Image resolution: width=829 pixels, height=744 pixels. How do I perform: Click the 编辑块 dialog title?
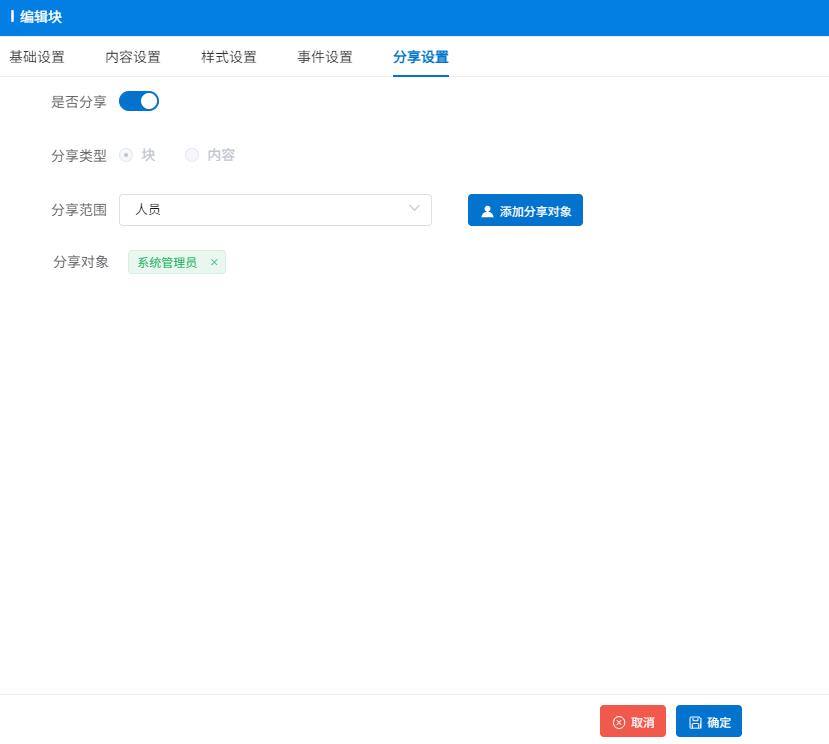point(41,17)
